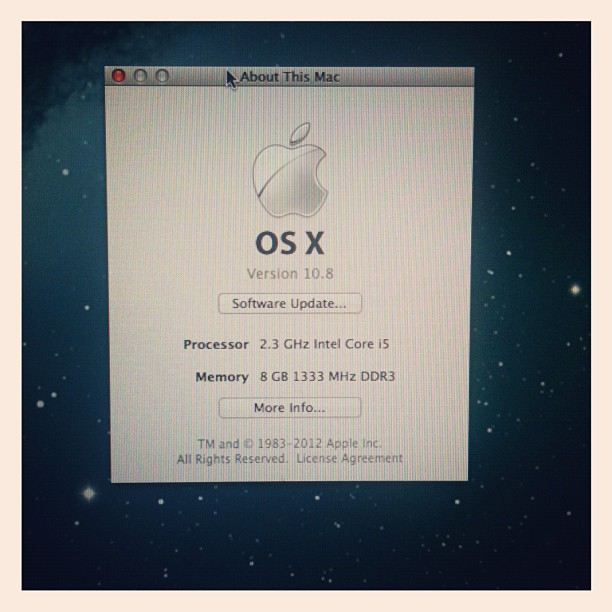Click the Software Update... button
This screenshot has height=612, width=612.
click(x=290, y=303)
